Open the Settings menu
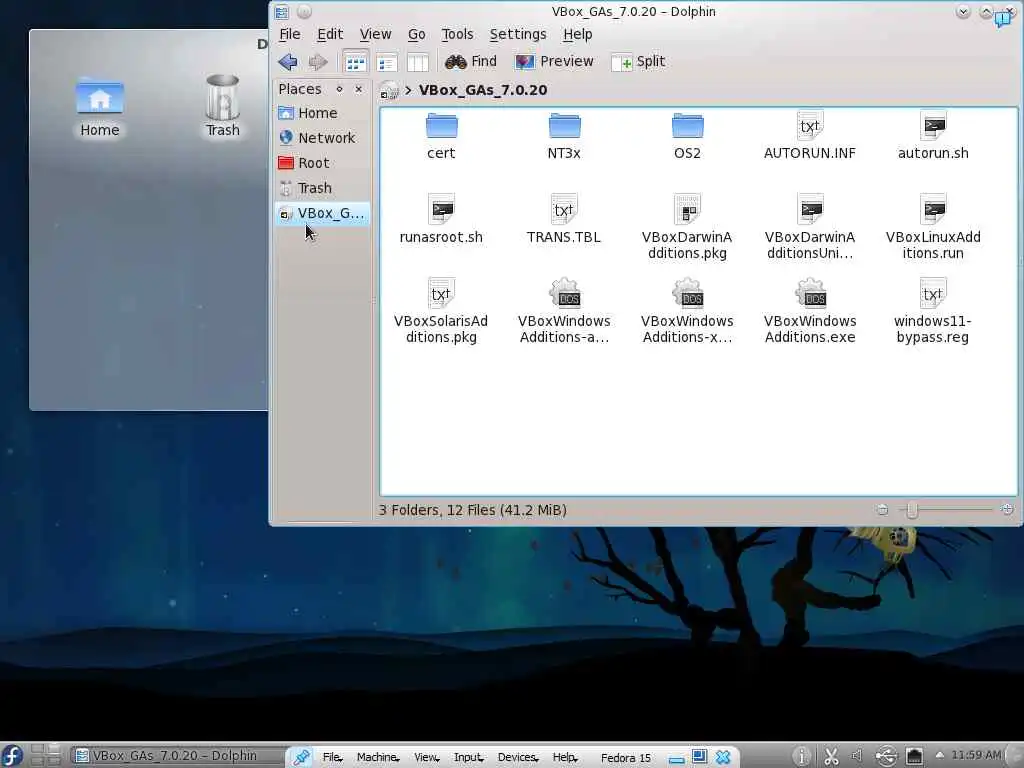1024x768 pixels. 518,34
